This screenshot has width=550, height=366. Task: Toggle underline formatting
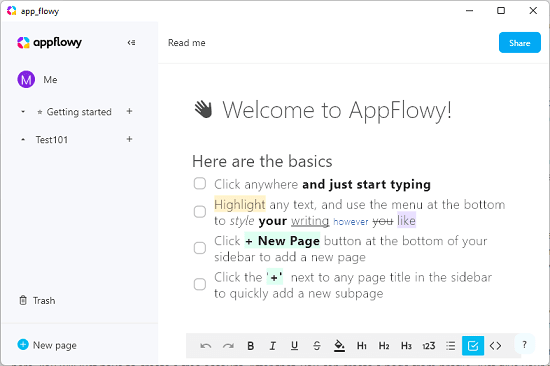(x=295, y=346)
